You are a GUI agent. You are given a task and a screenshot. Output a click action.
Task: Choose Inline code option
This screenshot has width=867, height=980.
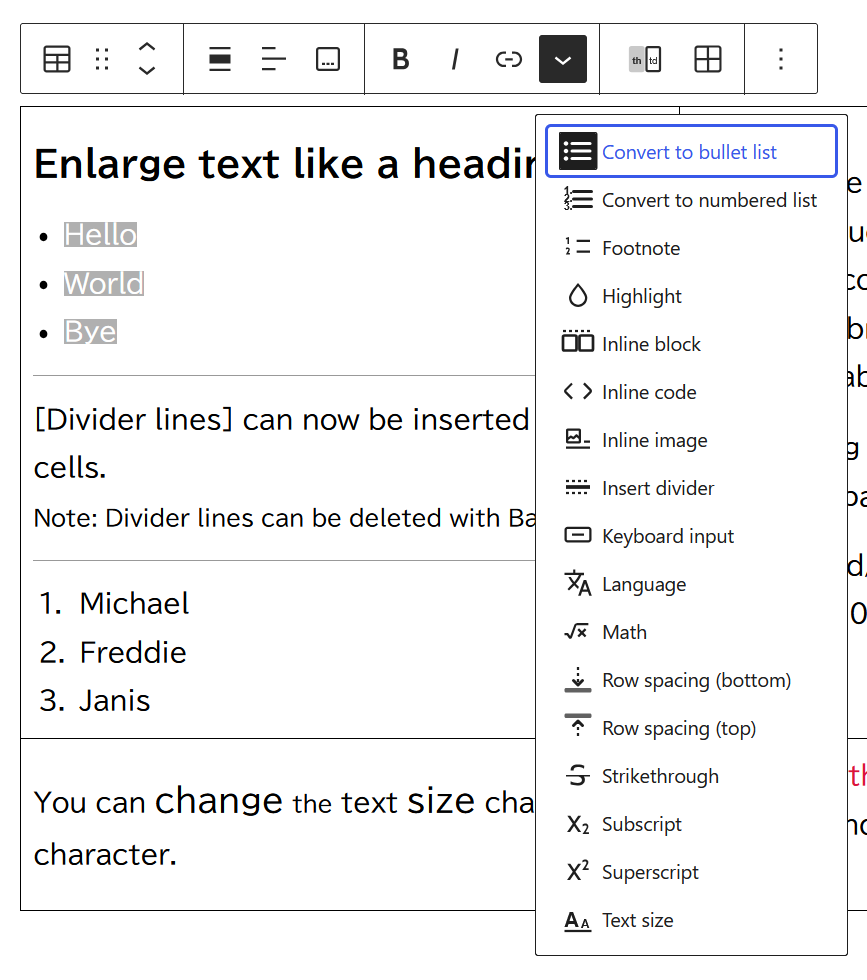(691, 392)
